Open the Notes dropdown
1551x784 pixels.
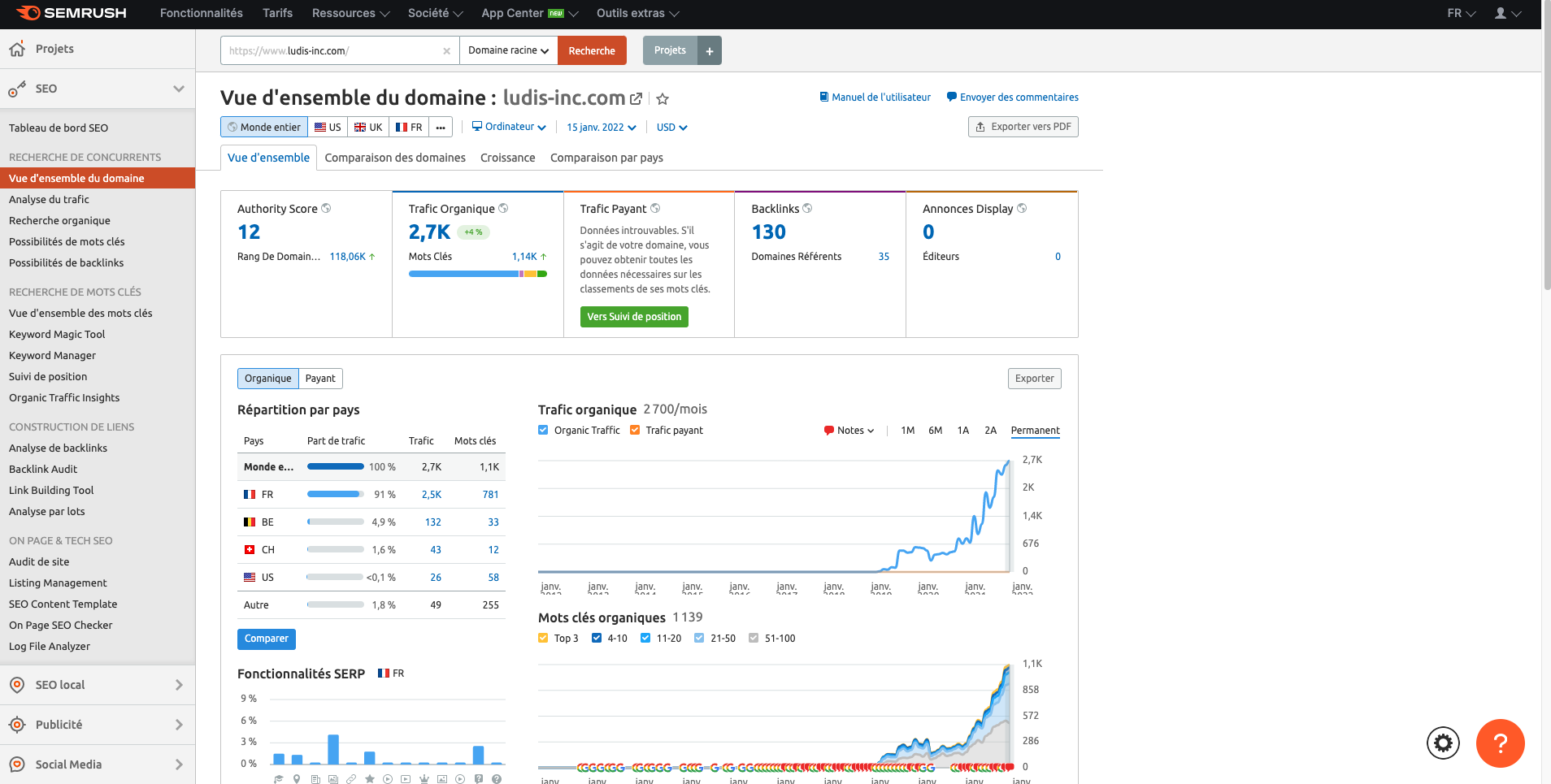(x=849, y=431)
